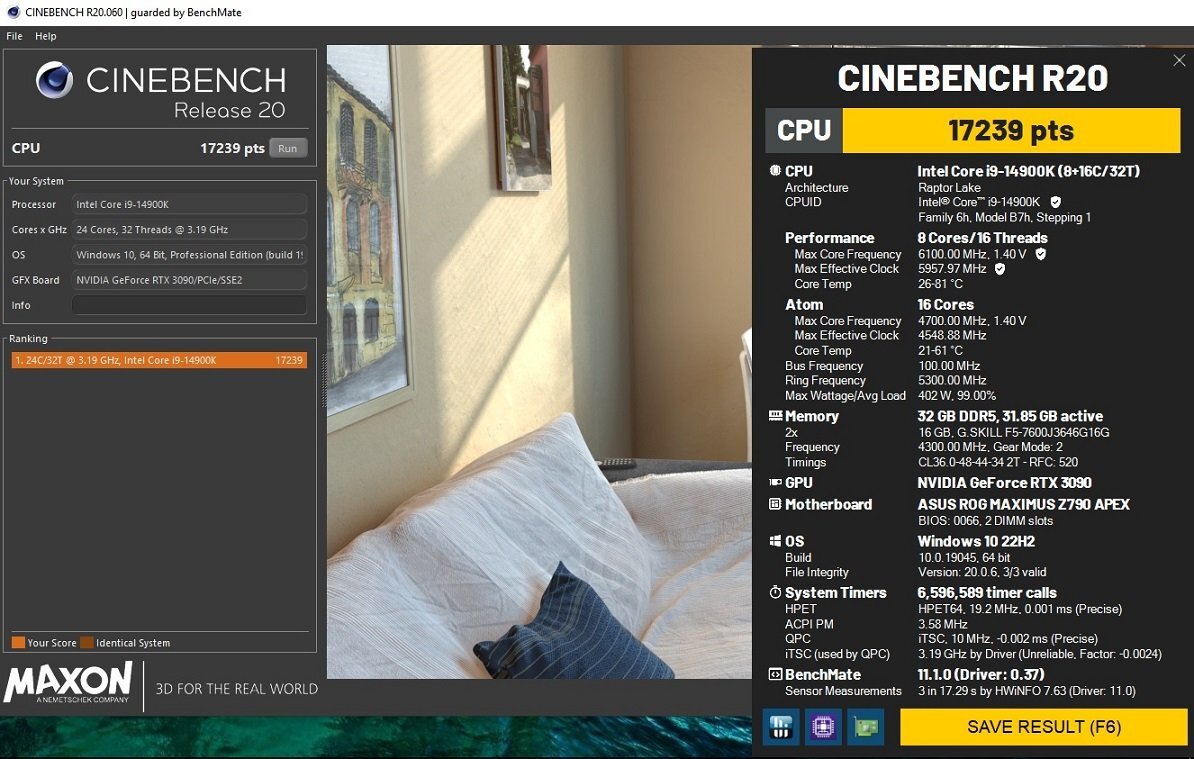This screenshot has height=759, width=1194.
Task: Click 'BIOS: 0066, 2 DIMM slots'
Action: tap(985, 521)
